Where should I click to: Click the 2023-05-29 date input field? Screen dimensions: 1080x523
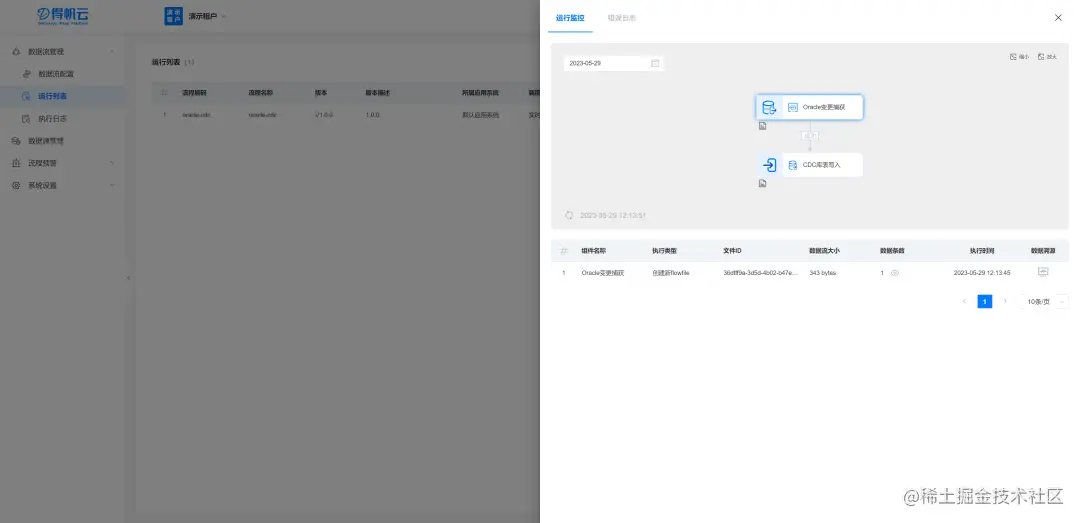[x=614, y=63]
